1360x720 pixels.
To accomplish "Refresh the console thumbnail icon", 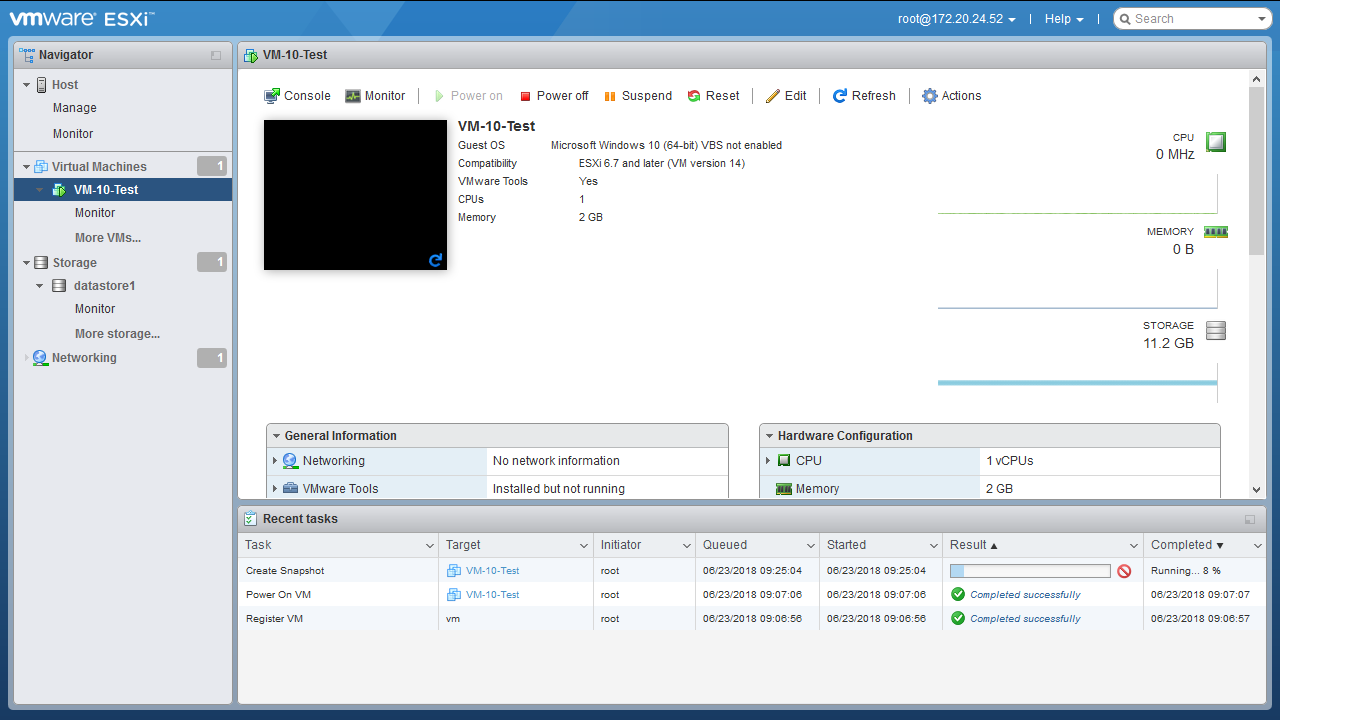I will [x=435, y=260].
